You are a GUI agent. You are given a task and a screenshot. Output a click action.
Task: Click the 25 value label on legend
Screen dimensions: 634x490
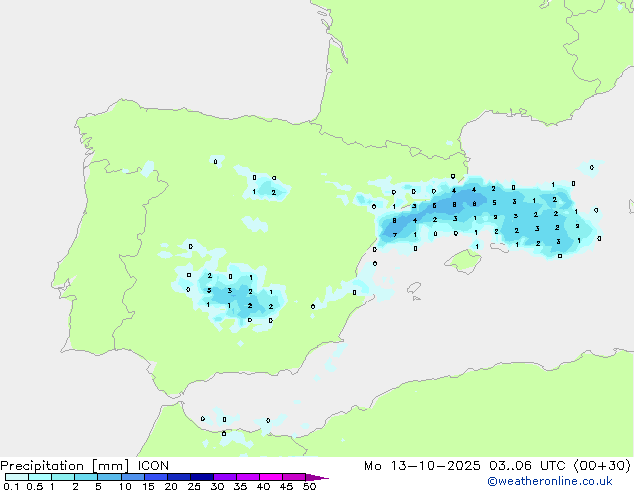[193, 487]
